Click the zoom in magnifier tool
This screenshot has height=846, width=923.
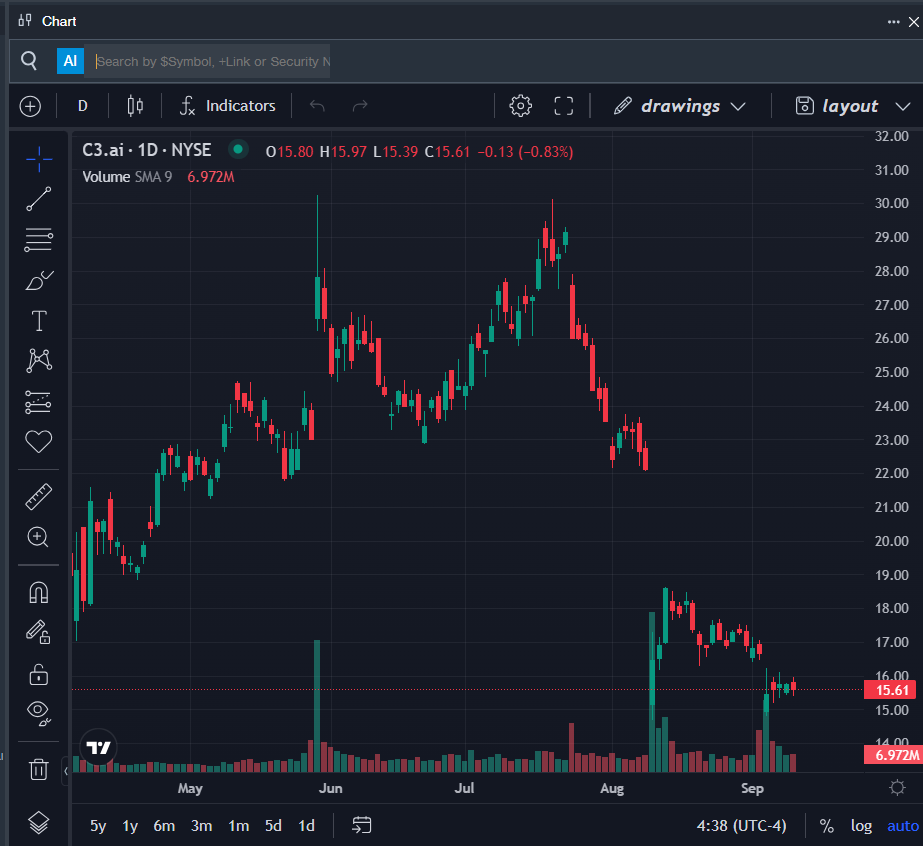[39, 538]
